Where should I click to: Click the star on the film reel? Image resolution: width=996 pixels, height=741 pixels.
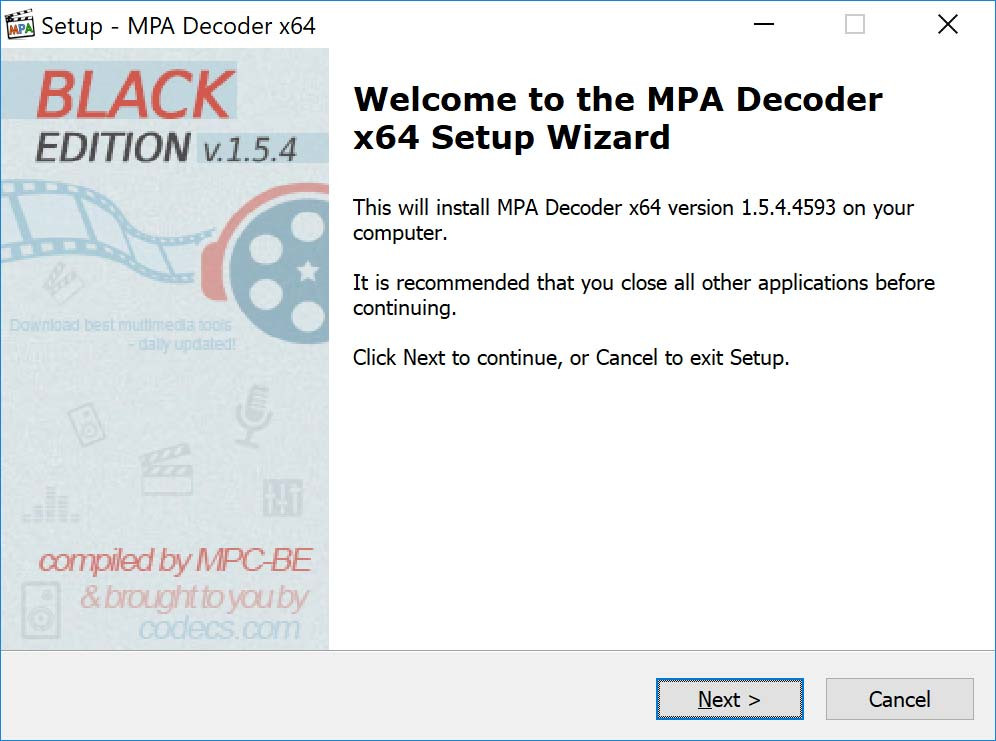pyautogui.click(x=308, y=270)
